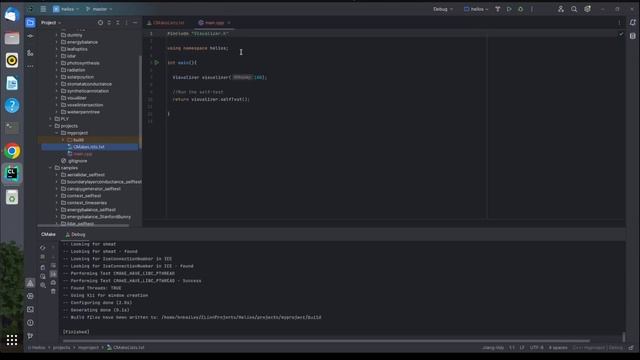Open the Debug build profile dropdown

[x=443, y=9]
